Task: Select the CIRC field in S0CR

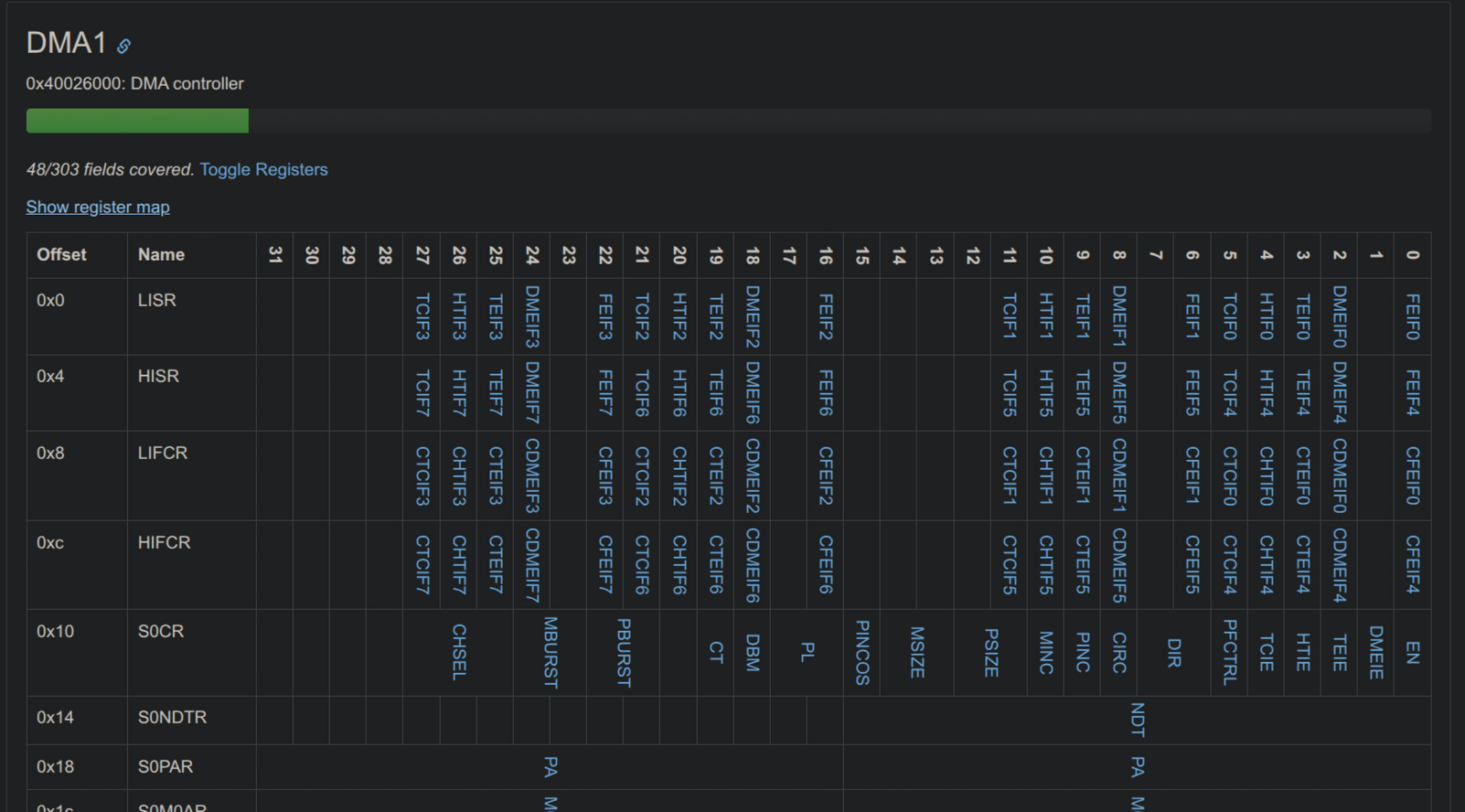Action: (x=1118, y=652)
